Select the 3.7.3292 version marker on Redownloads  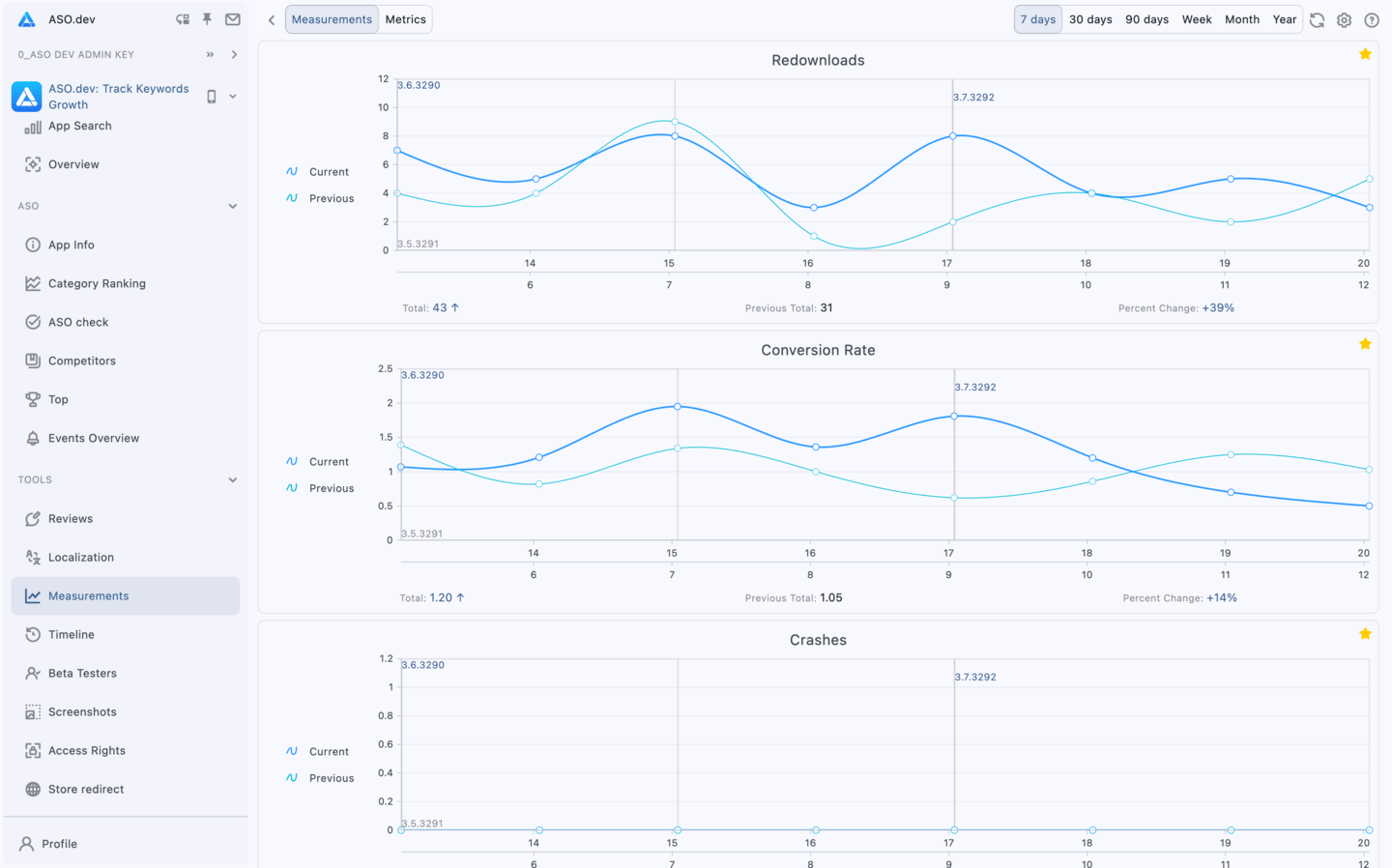[x=972, y=97]
